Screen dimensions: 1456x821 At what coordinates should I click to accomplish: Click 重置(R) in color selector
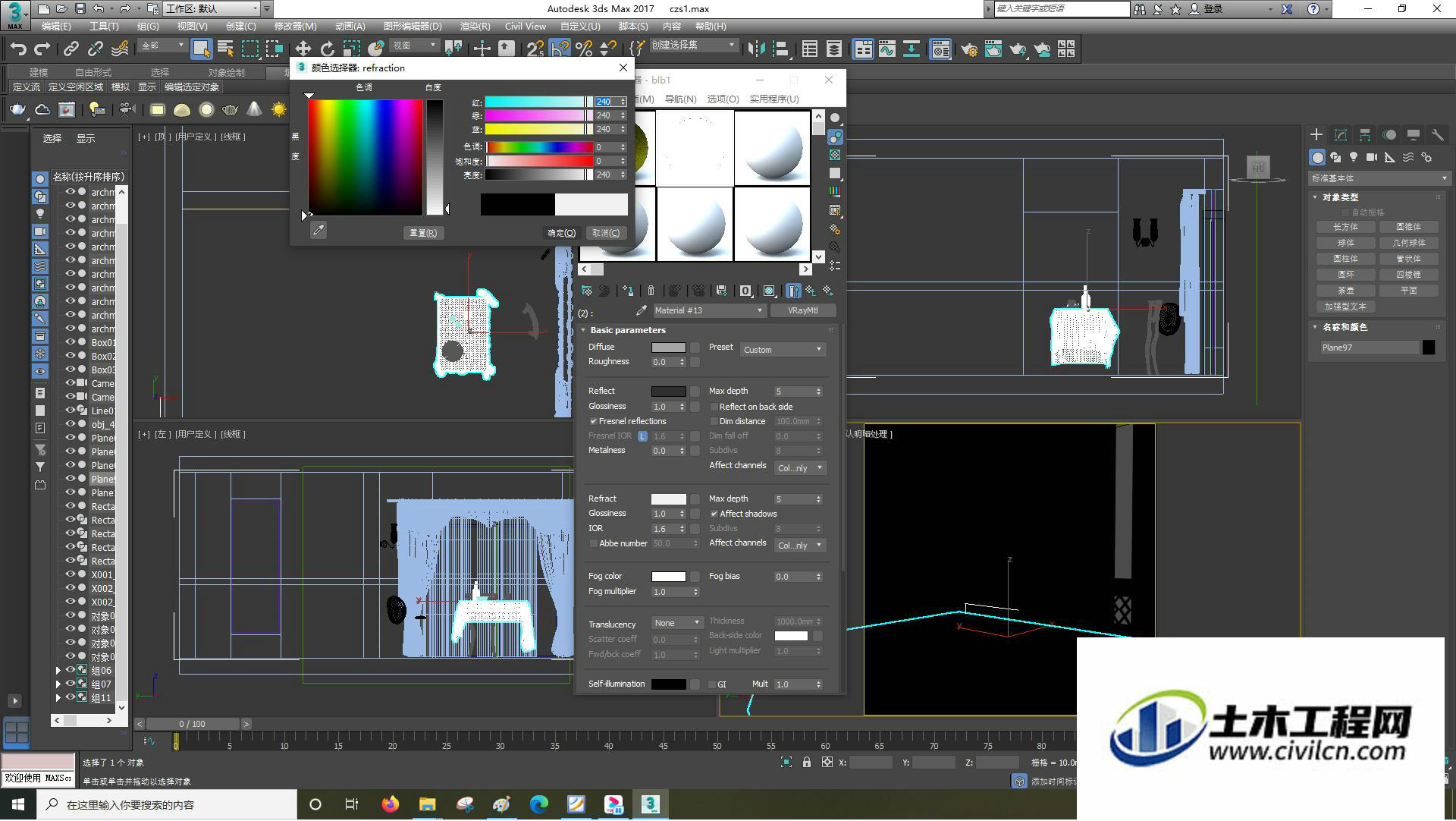[423, 233]
